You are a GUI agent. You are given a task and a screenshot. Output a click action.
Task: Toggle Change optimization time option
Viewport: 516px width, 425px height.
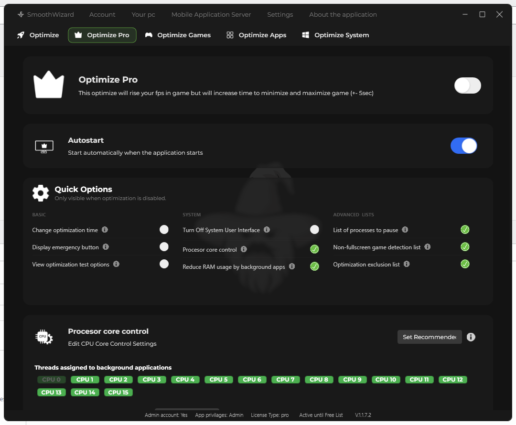coord(164,229)
